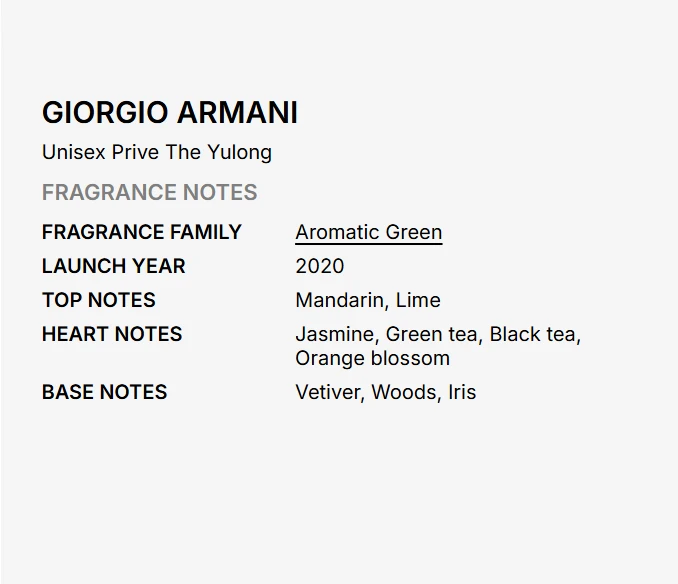
Task: Click the word Iris in base notes
Action: (x=462, y=393)
